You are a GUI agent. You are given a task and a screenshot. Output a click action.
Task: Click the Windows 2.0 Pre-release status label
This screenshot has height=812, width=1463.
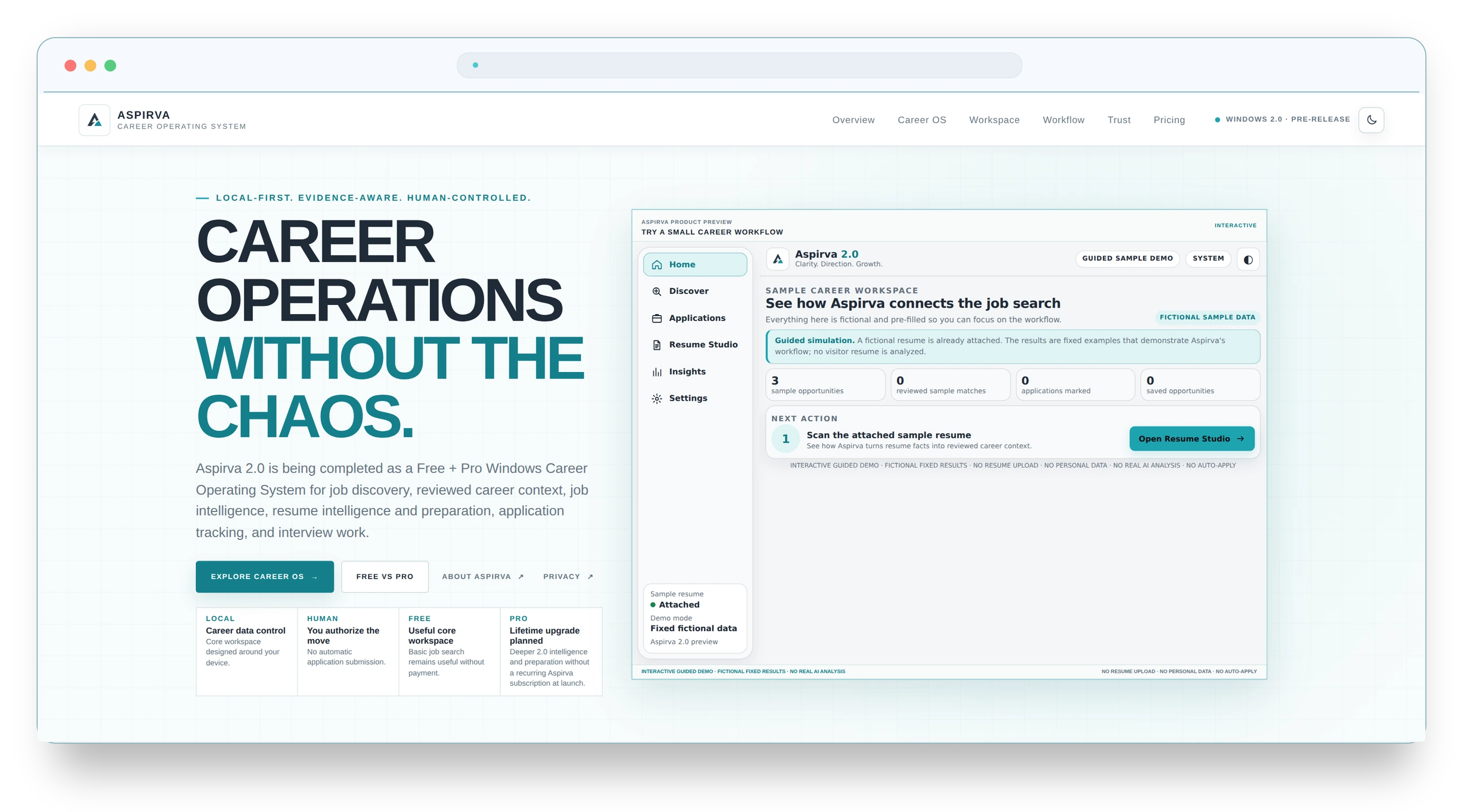pyautogui.click(x=1282, y=119)
